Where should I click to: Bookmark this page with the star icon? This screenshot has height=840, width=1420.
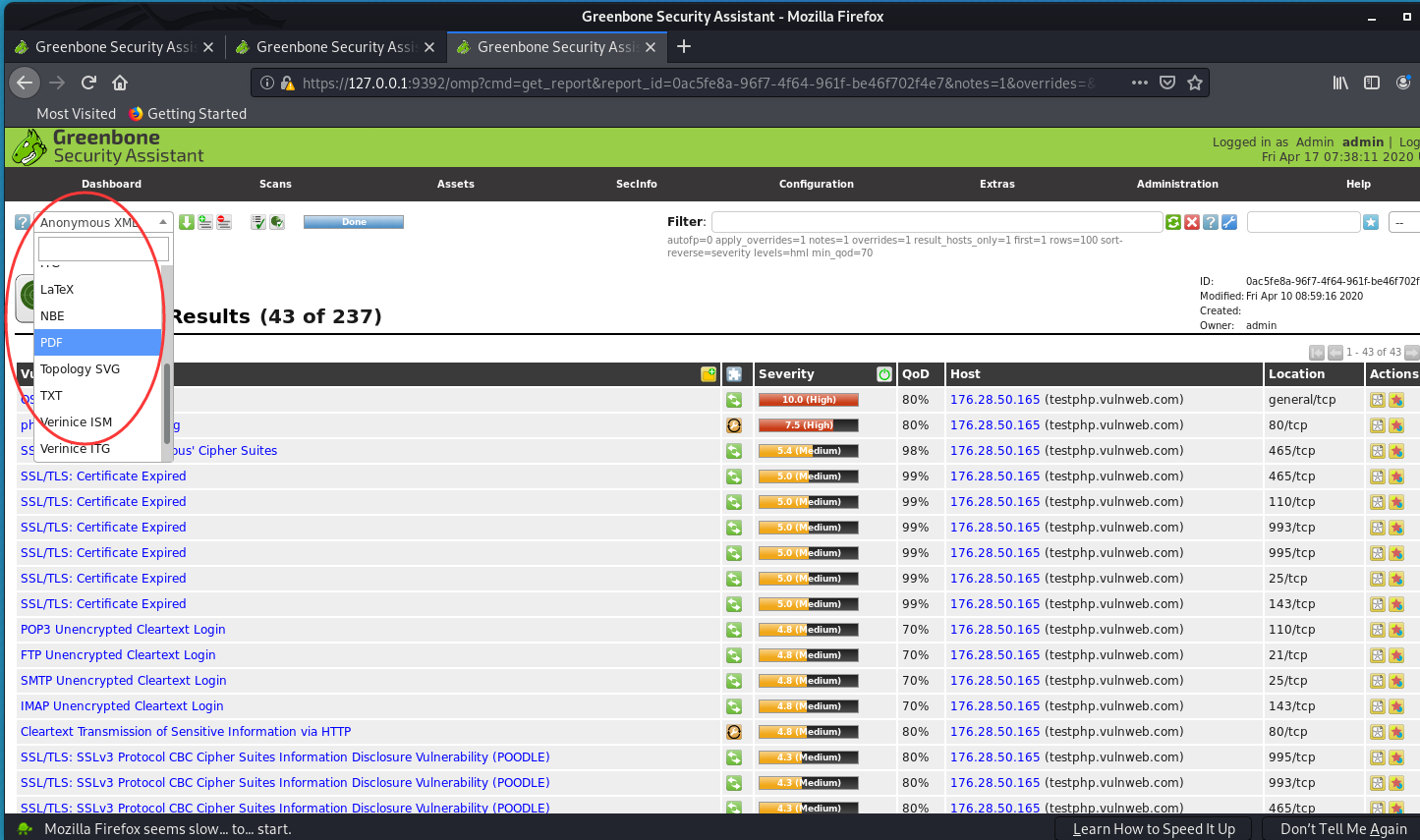[x=1195, y=83]
